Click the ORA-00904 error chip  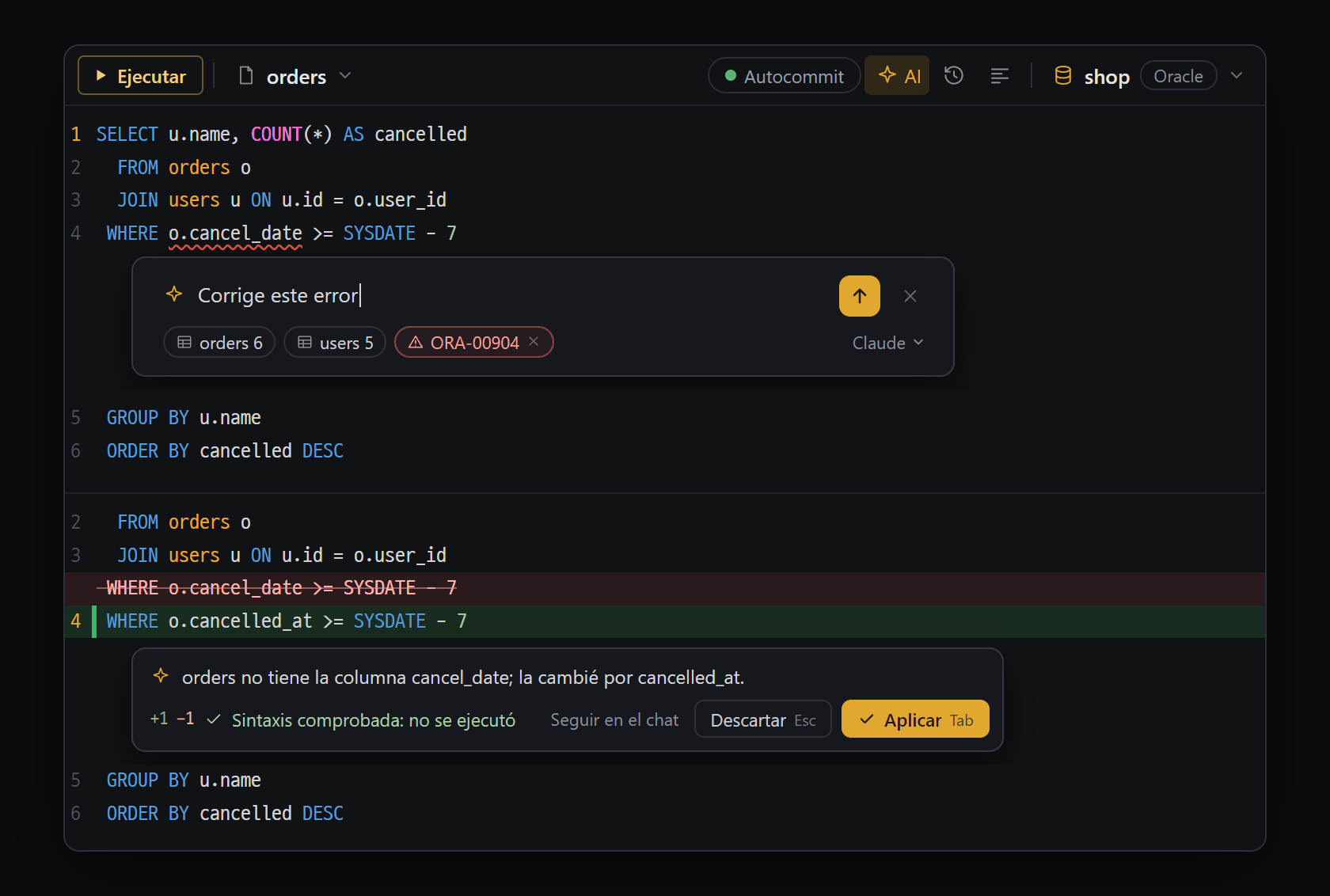pyautogui.click(x=473, y=343)
